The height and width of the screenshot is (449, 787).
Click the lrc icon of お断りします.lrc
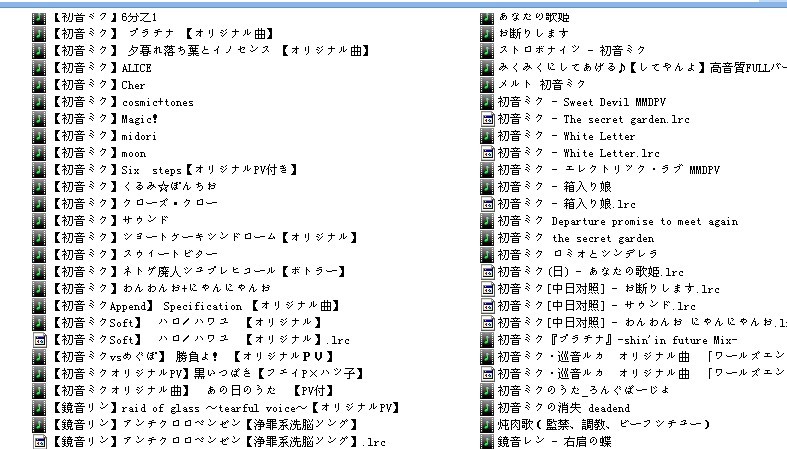(487, 289)
